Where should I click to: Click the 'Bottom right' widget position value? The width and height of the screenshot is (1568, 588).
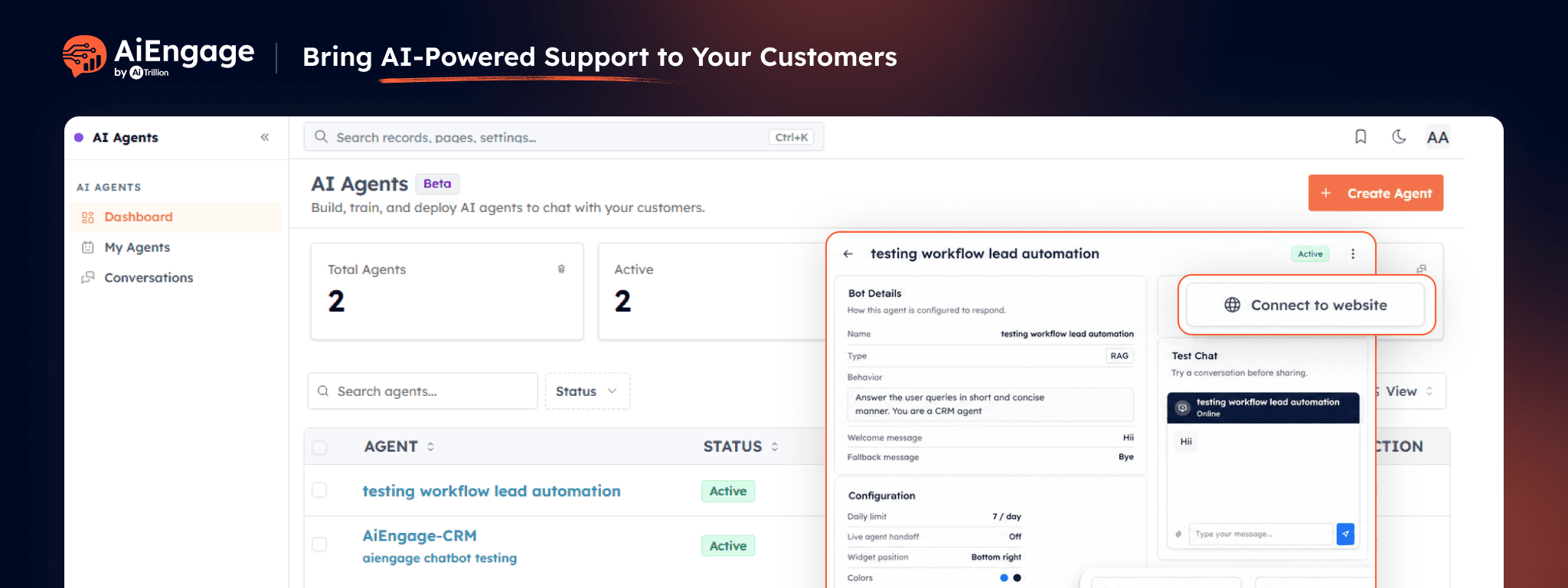click(996, 557)
